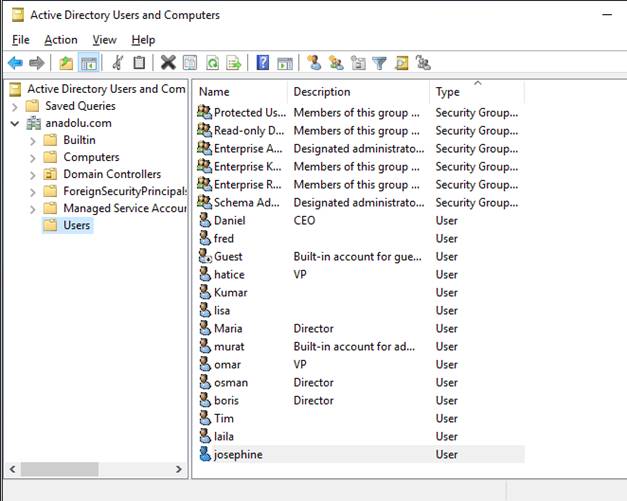Open the File menu
Image resolution: width=627 pixels, height=501 pixels.
click(x=21, y=40)
